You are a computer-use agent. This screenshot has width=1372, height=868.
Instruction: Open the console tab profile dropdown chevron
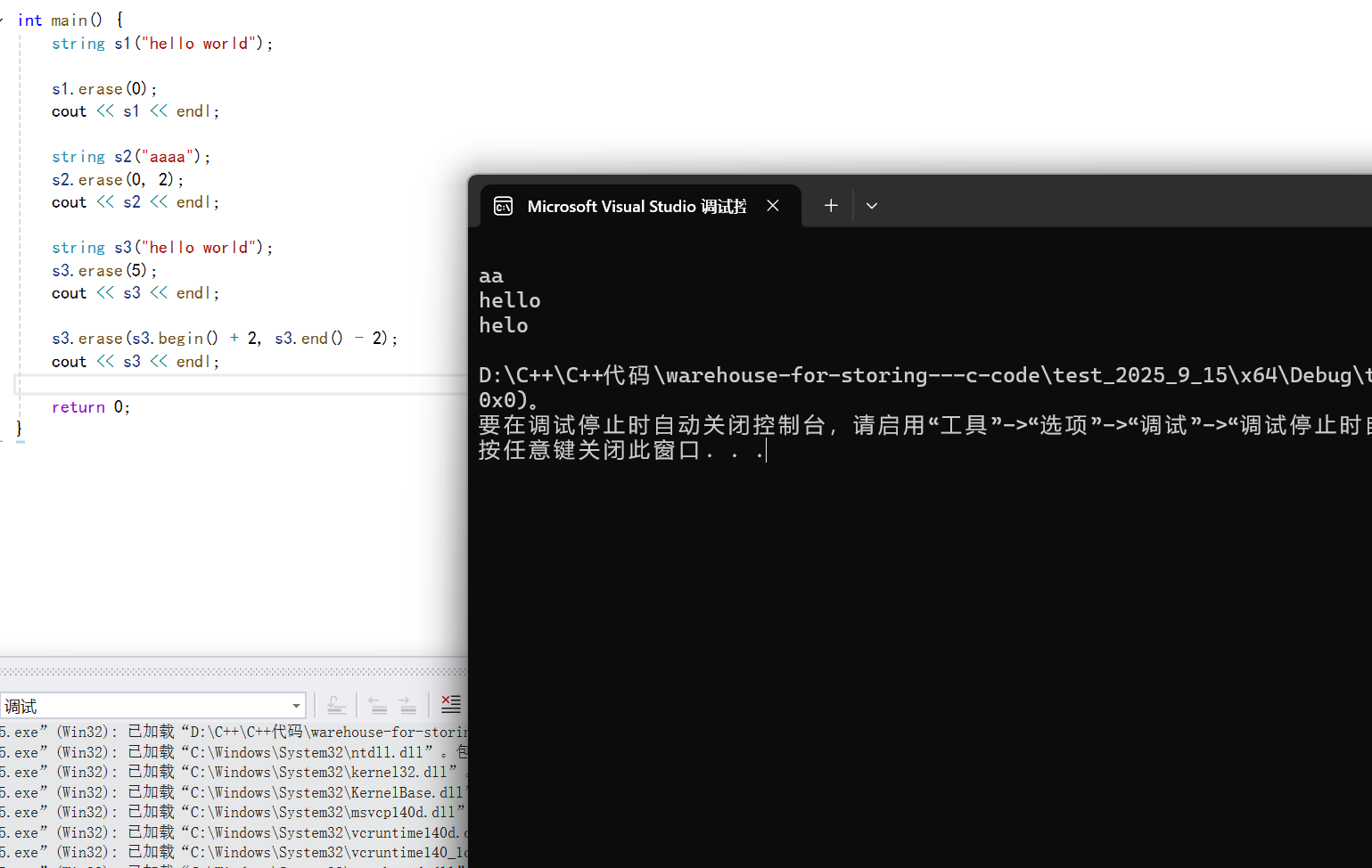click(872, 206)
